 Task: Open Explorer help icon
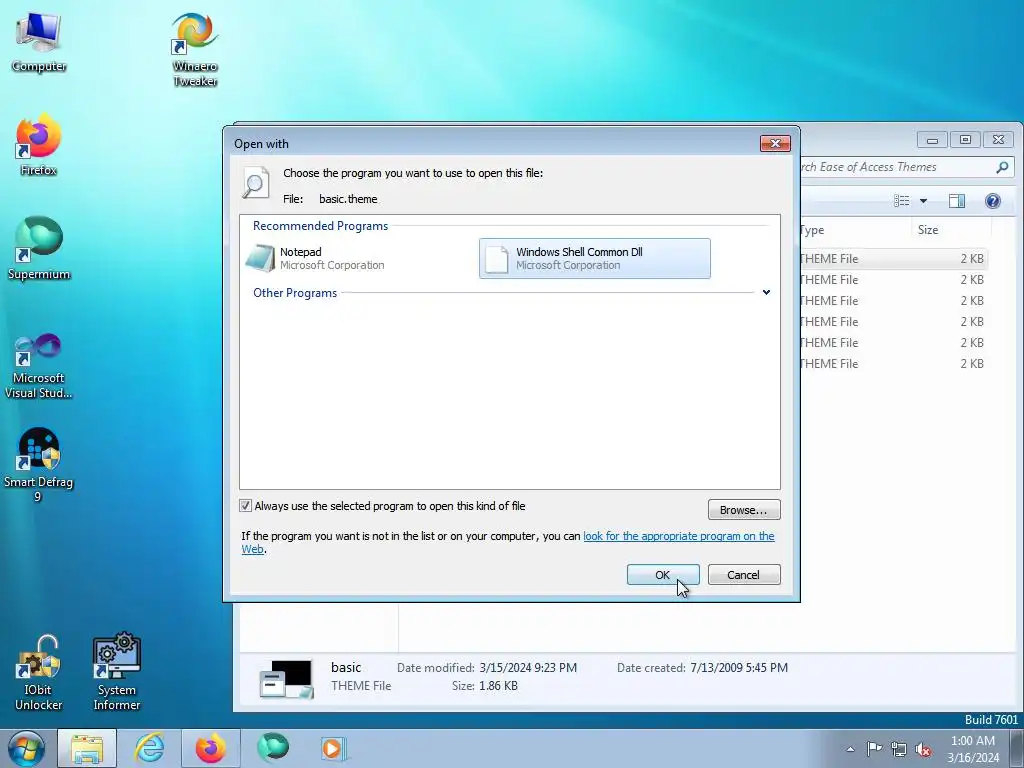pos(993,201)
